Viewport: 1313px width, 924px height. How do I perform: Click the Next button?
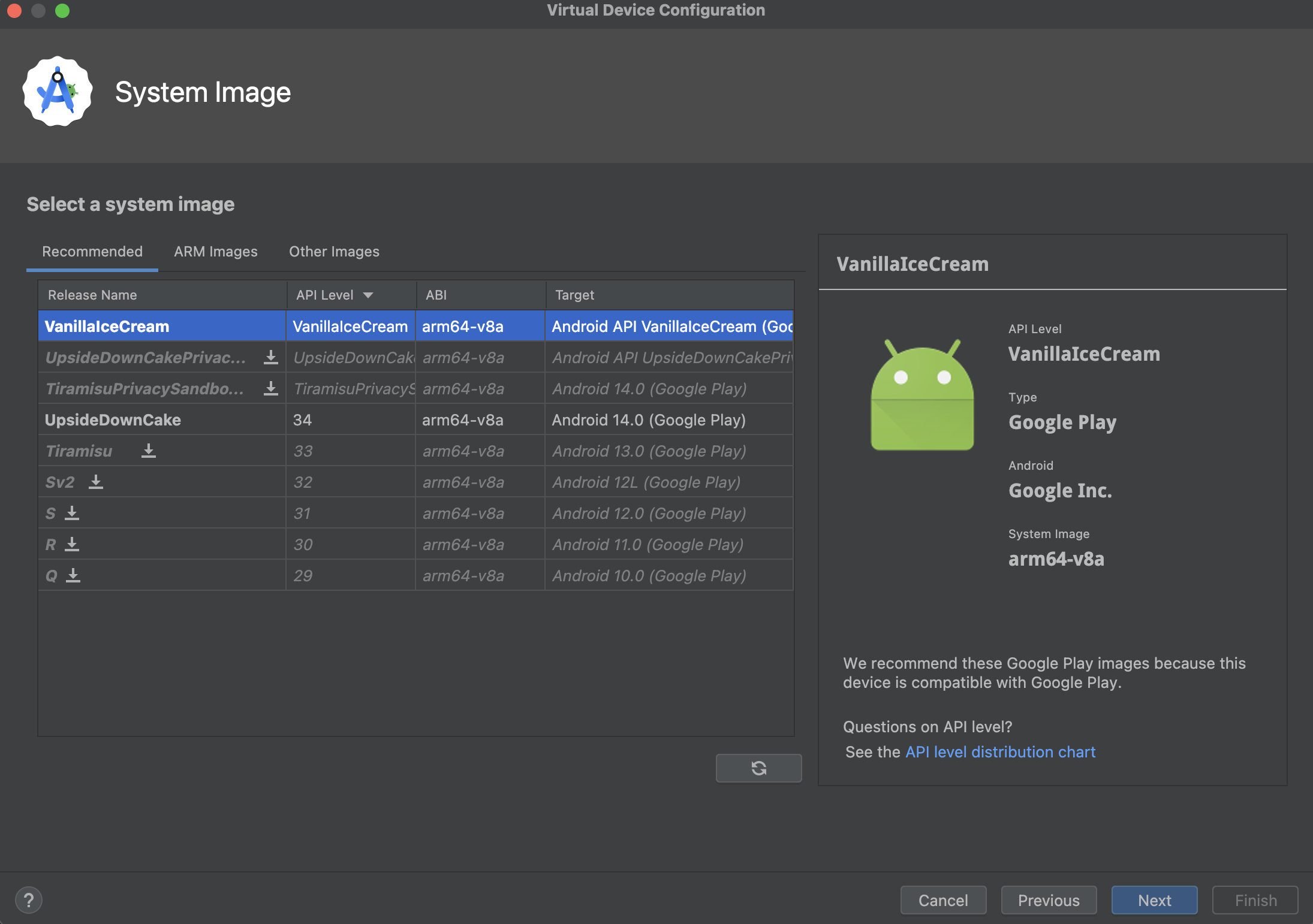(1154, 898)
